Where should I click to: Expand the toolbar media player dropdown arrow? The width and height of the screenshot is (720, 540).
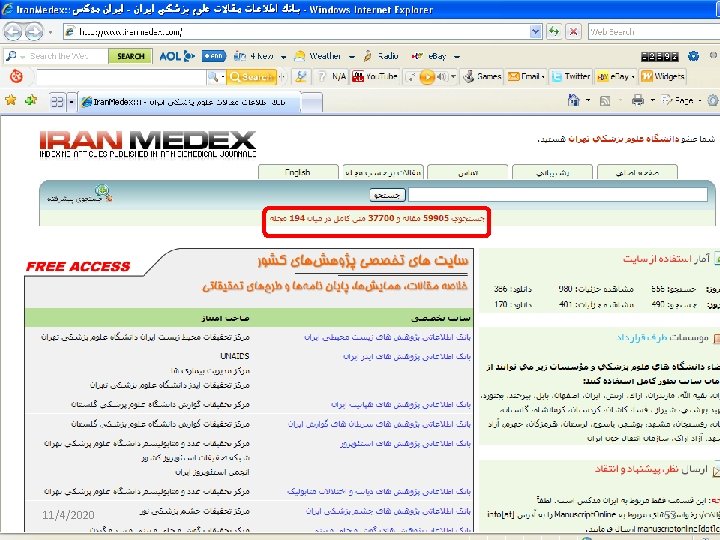click(x=453, y=77)
